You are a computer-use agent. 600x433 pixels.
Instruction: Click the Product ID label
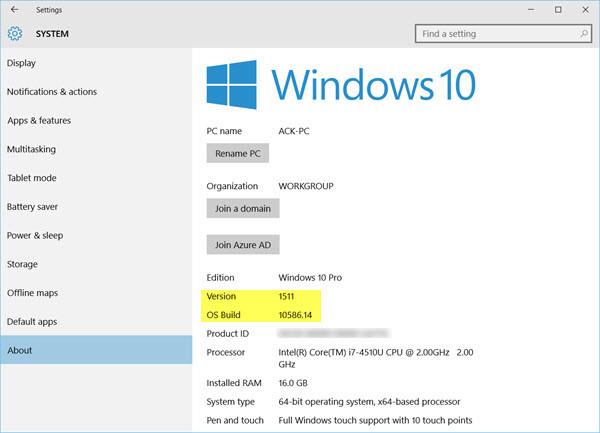pos(228,334)
